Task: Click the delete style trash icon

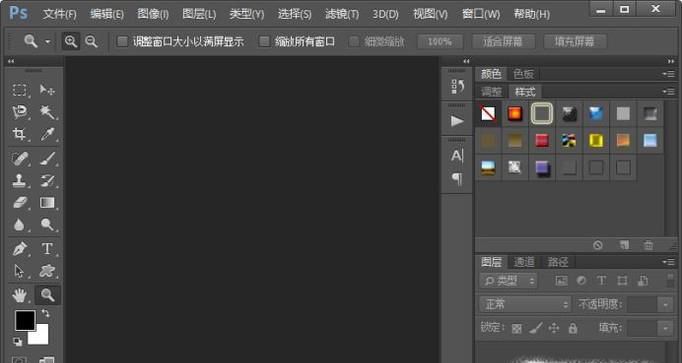Action: point(648,245)
